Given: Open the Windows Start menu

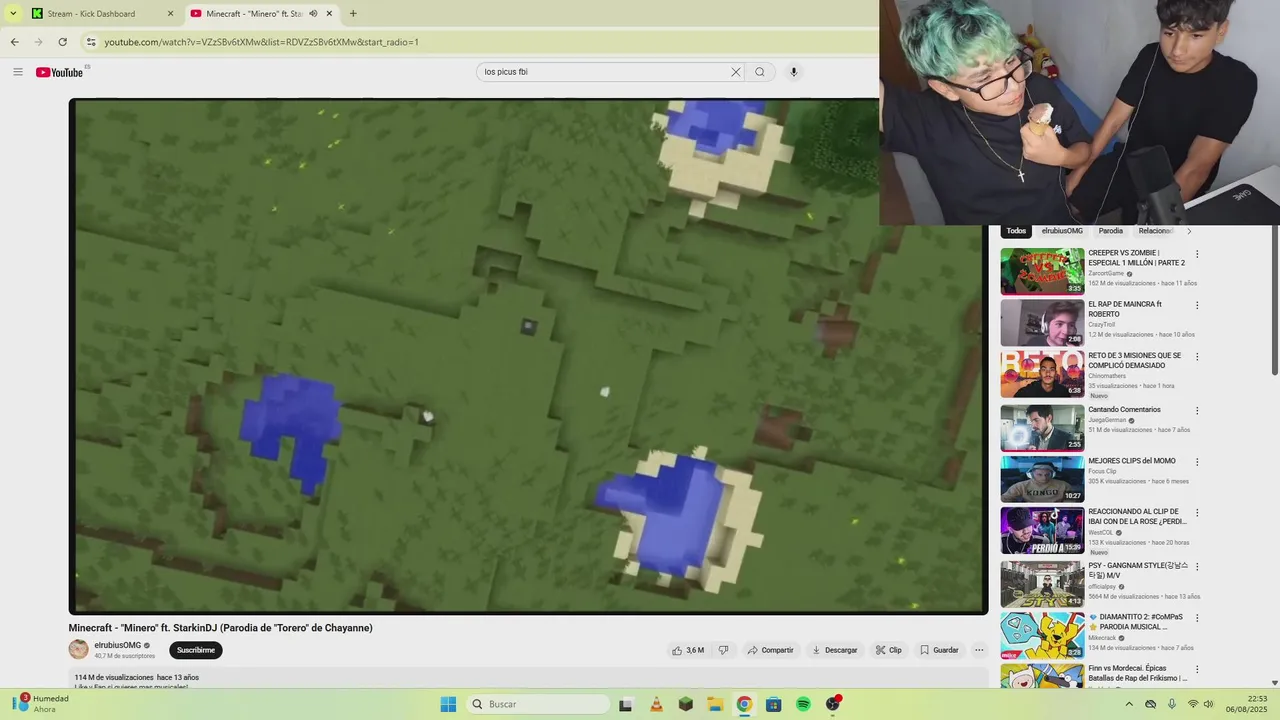Looking at the screenshot, I should pyautogui.click(x=448, y=704).
